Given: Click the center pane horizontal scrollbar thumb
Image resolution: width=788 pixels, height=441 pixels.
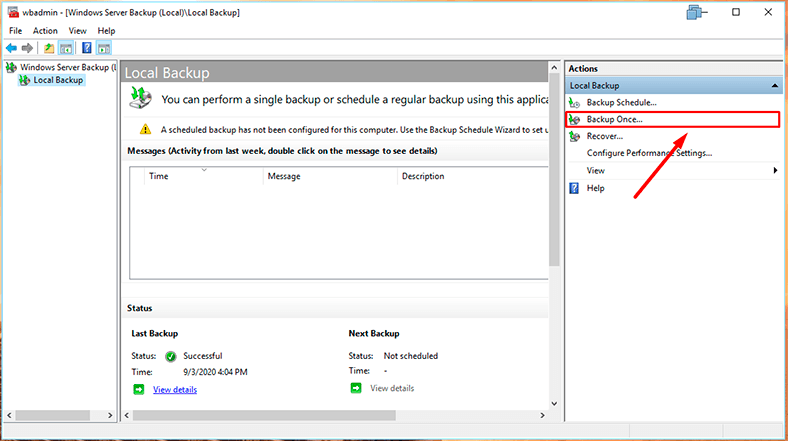Looking at the screenshot, I should click(264, 415).
